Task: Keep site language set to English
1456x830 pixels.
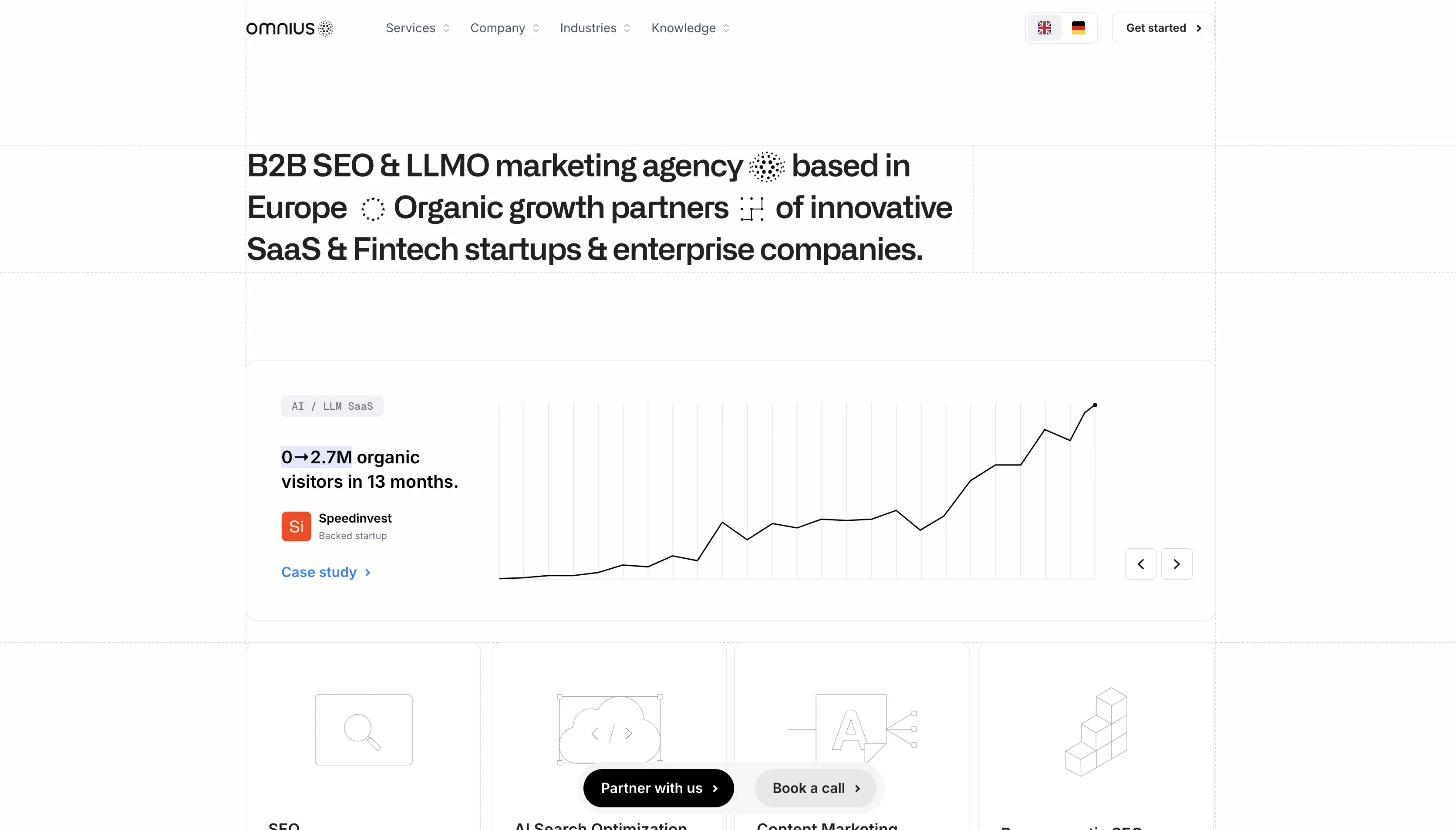Action: (1045, 27)
